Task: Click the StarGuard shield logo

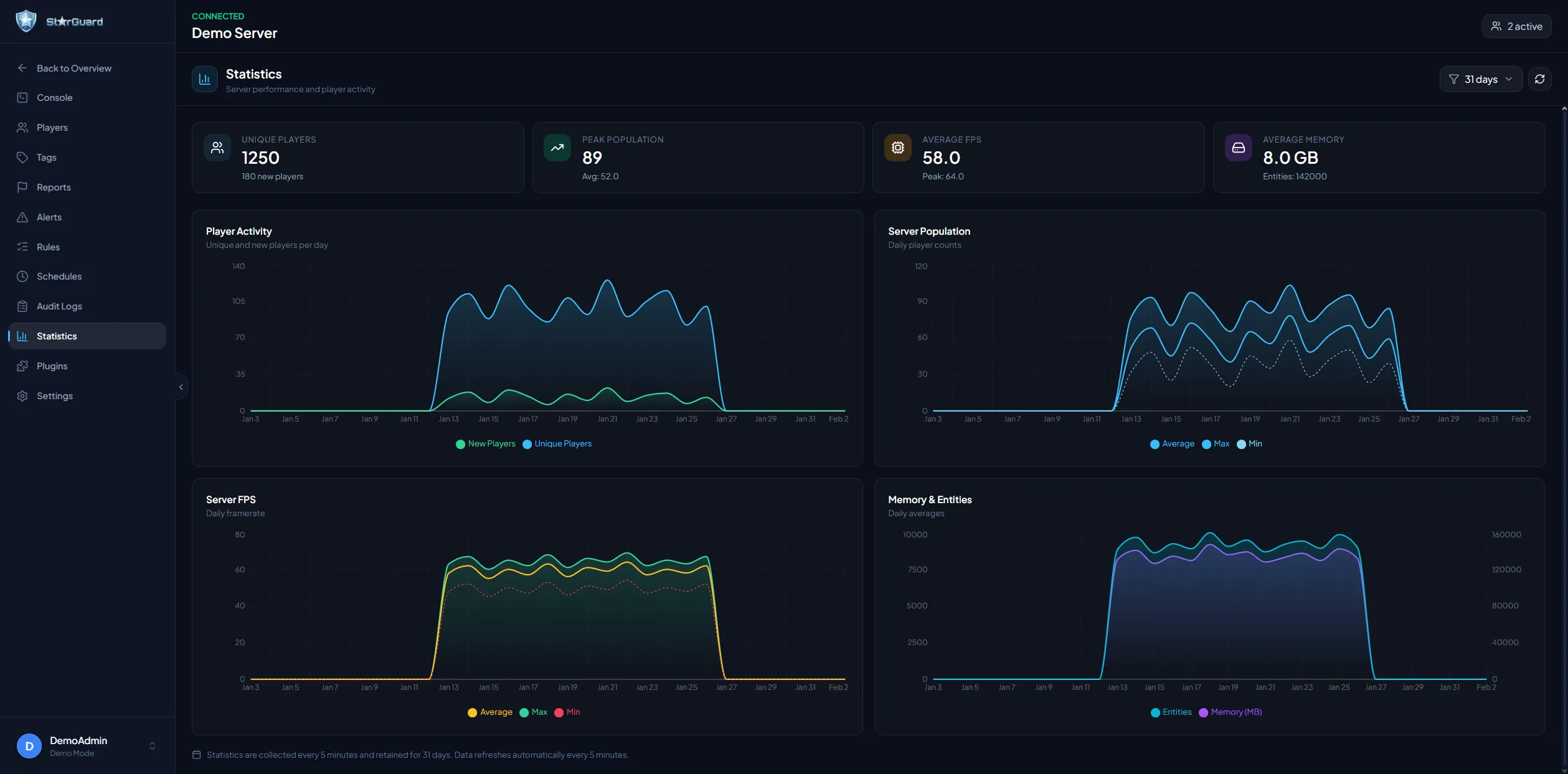Action: 26,20
